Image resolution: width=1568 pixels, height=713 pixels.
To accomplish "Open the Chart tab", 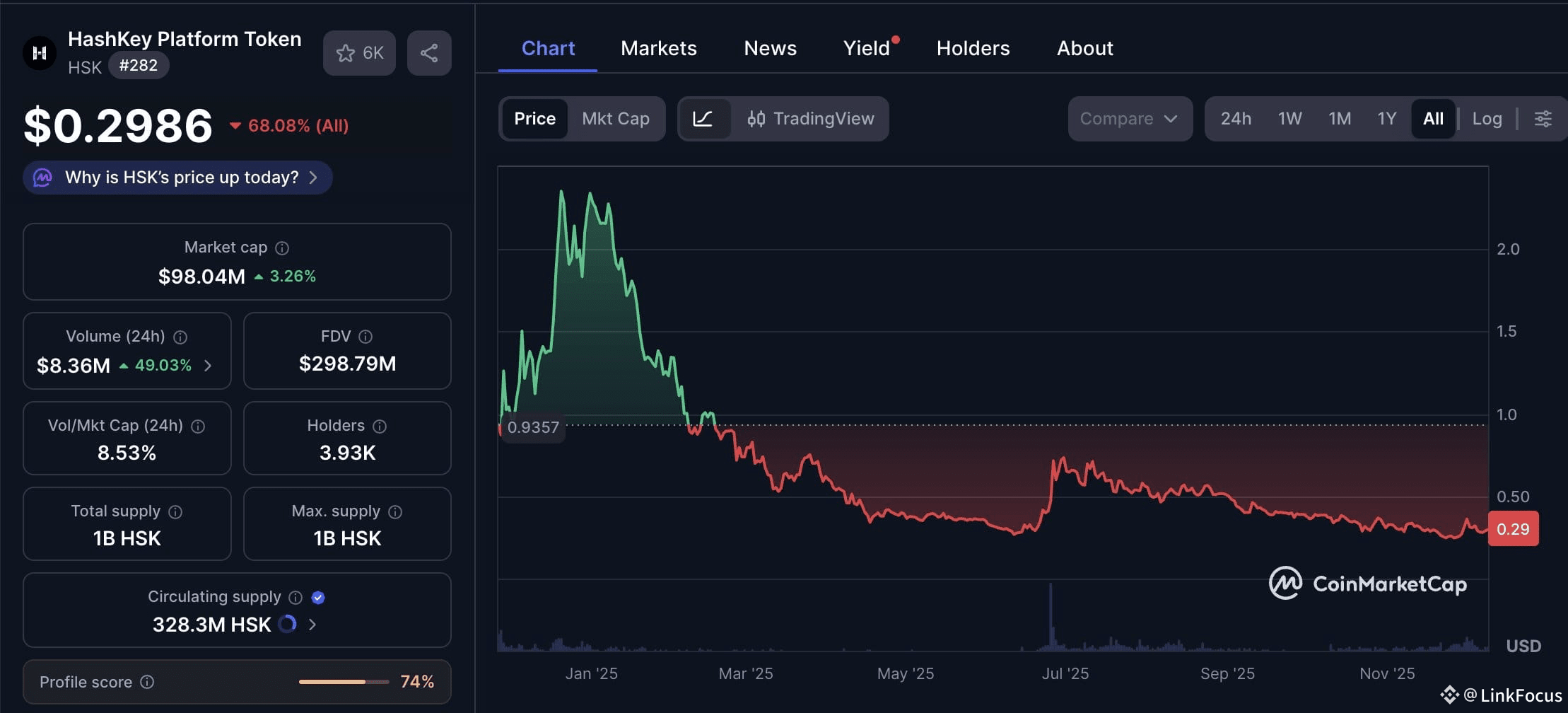I will 548,48.
